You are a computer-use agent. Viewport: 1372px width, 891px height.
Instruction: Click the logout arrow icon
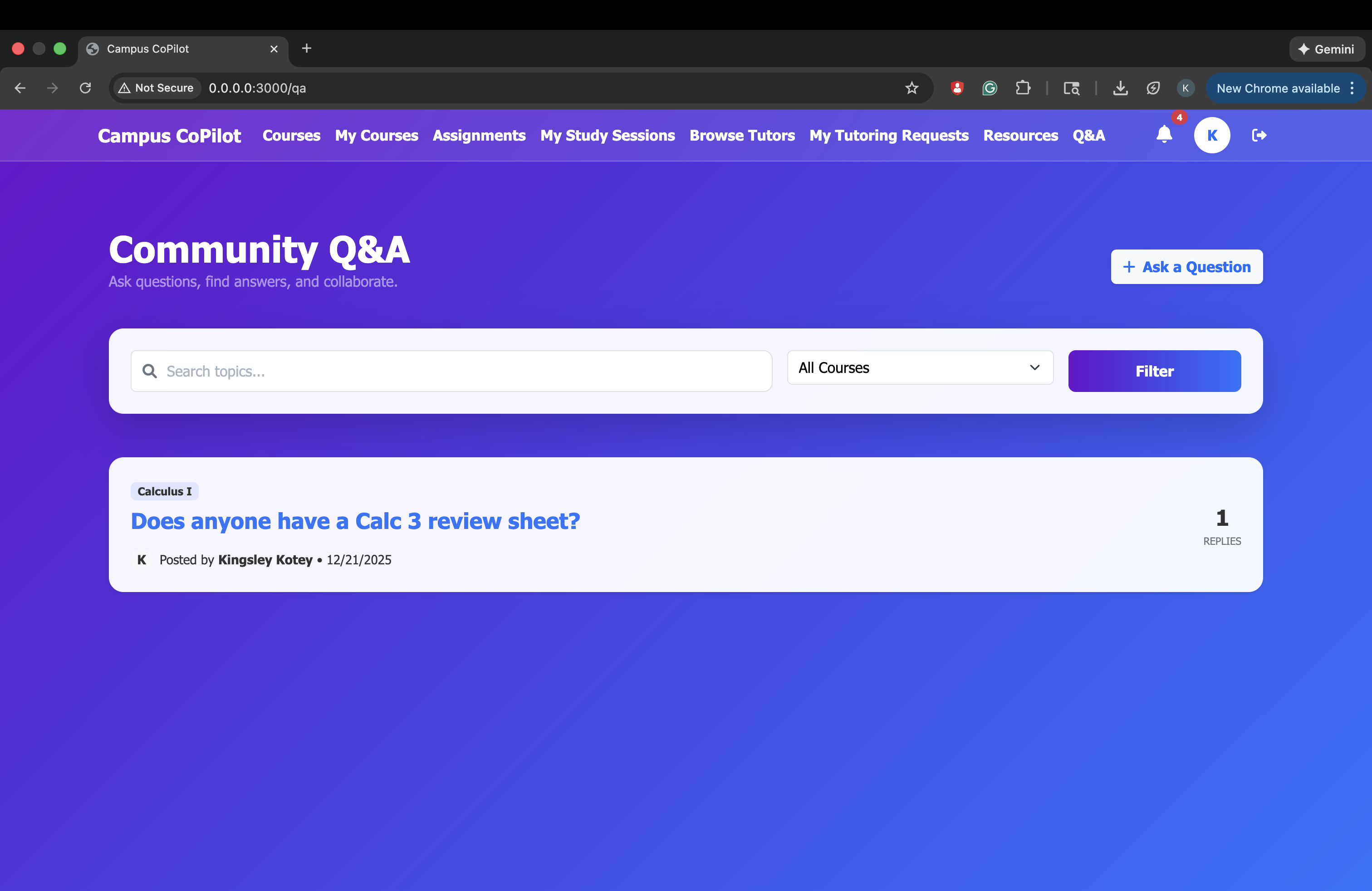1259,136
